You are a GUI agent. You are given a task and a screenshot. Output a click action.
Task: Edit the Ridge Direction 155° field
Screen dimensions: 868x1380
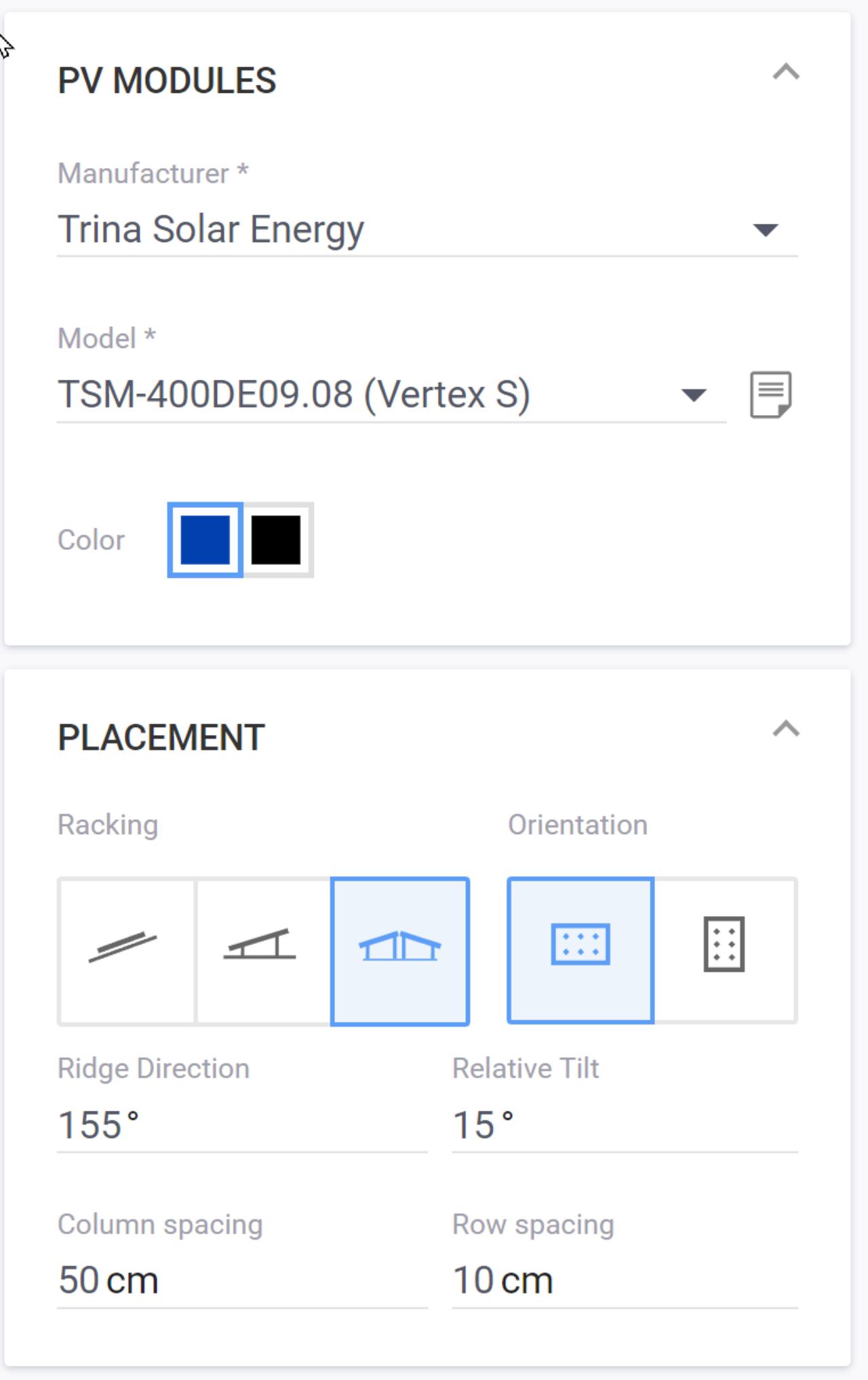click(242, 1126)
